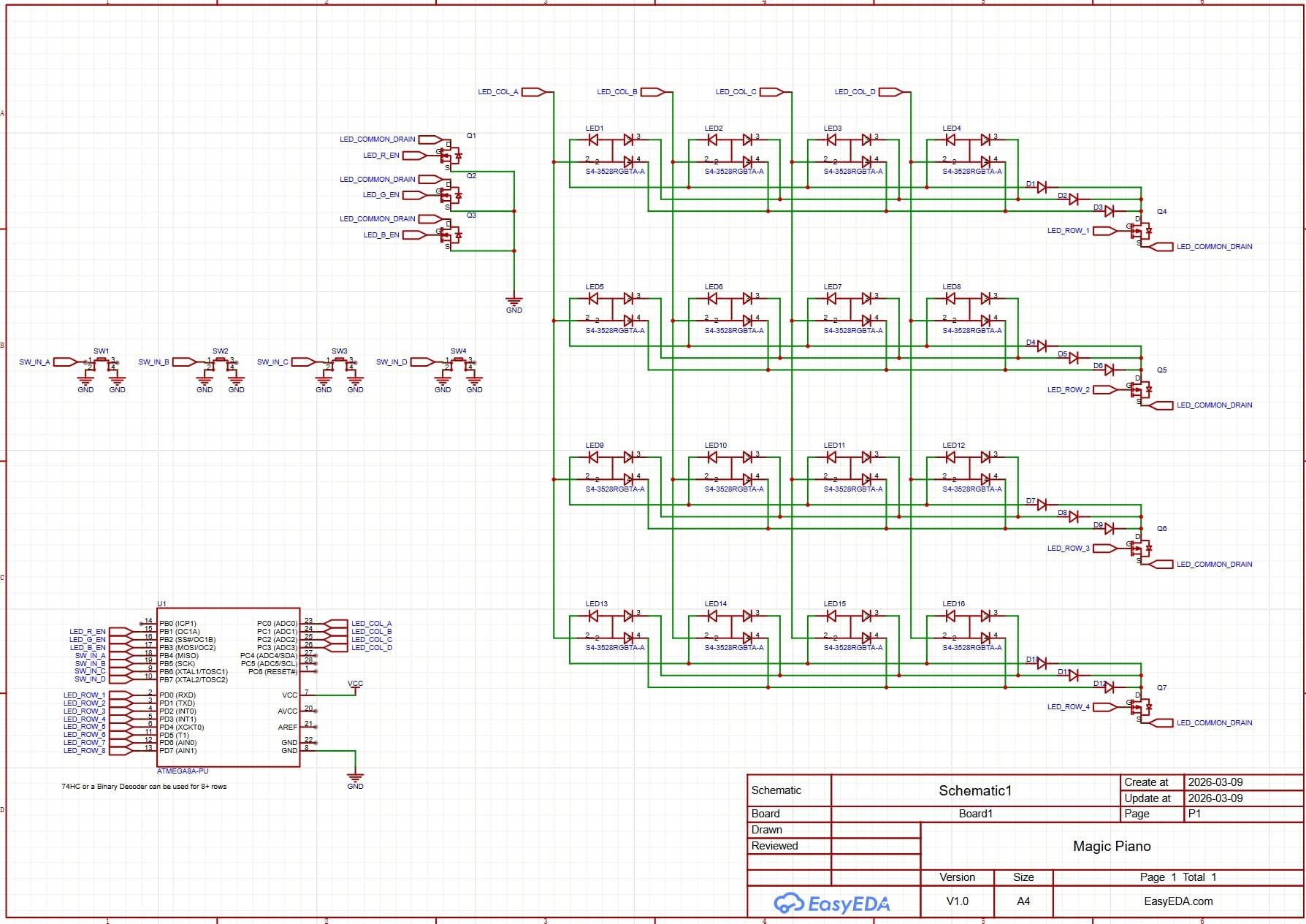Click the Magic Piano title text
Viewport: 1306px width, 924px height.
point(1112,847)
